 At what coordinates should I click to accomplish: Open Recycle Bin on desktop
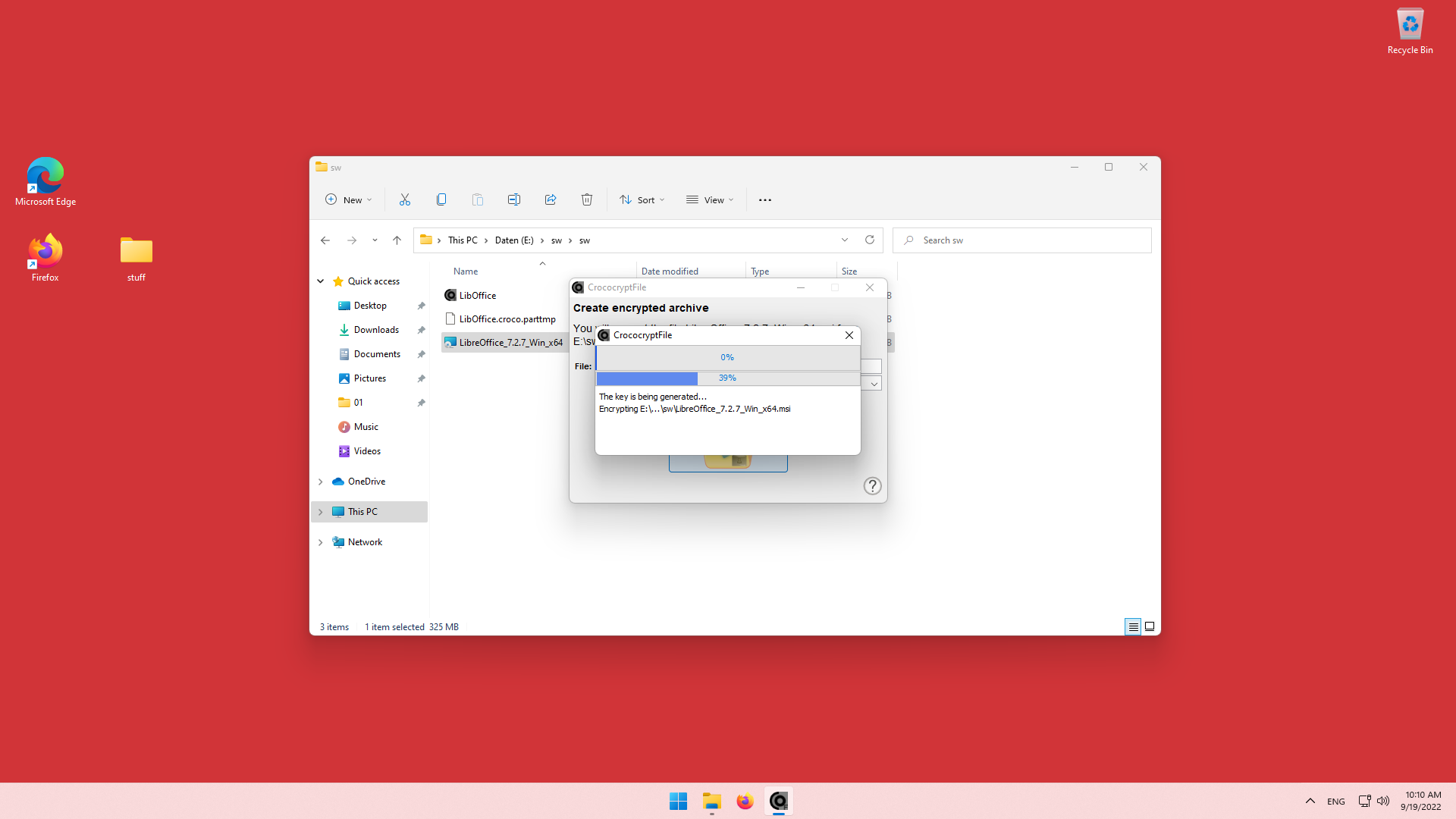tap(1410, 32)
